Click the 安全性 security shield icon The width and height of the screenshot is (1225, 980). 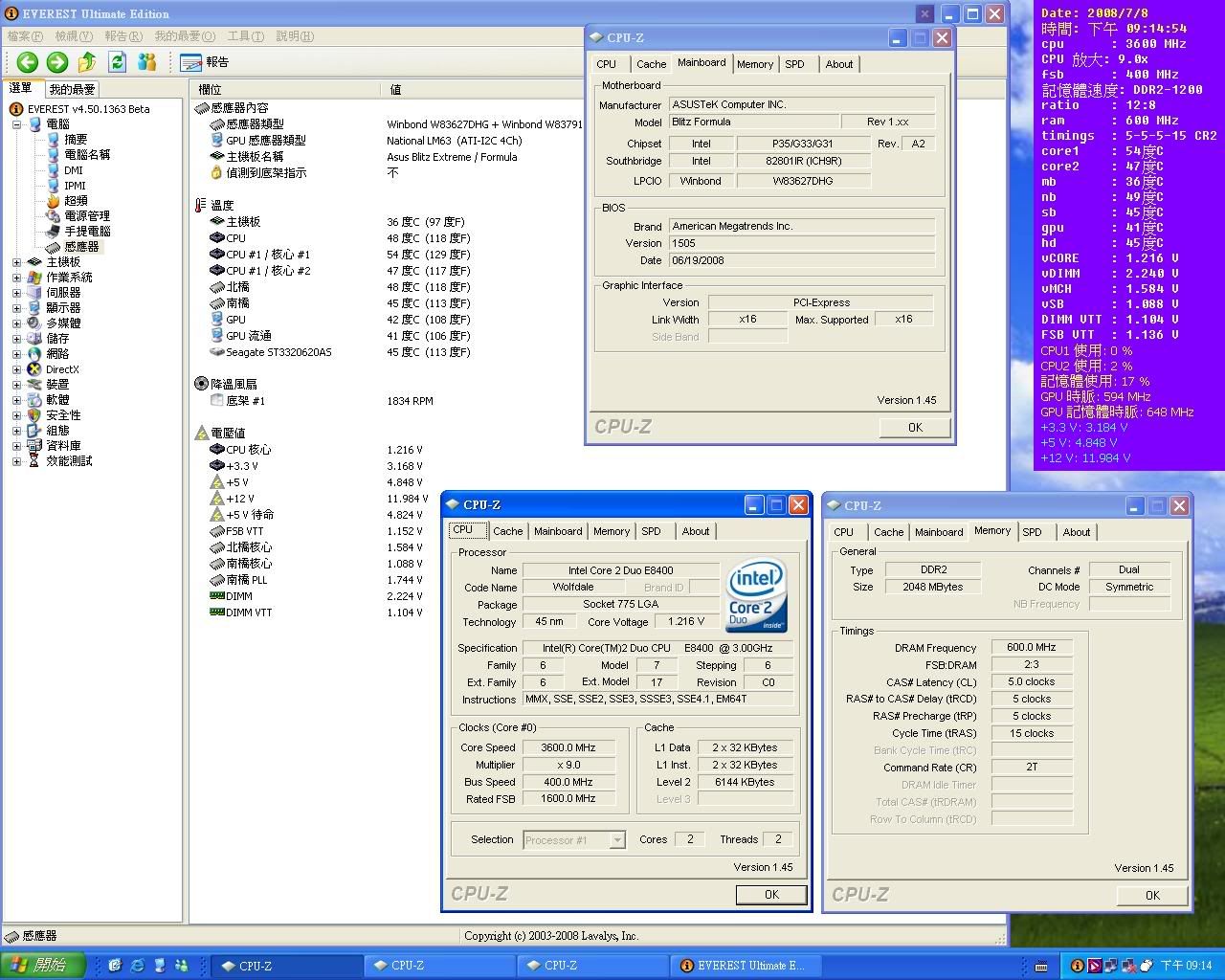(34, 415)
